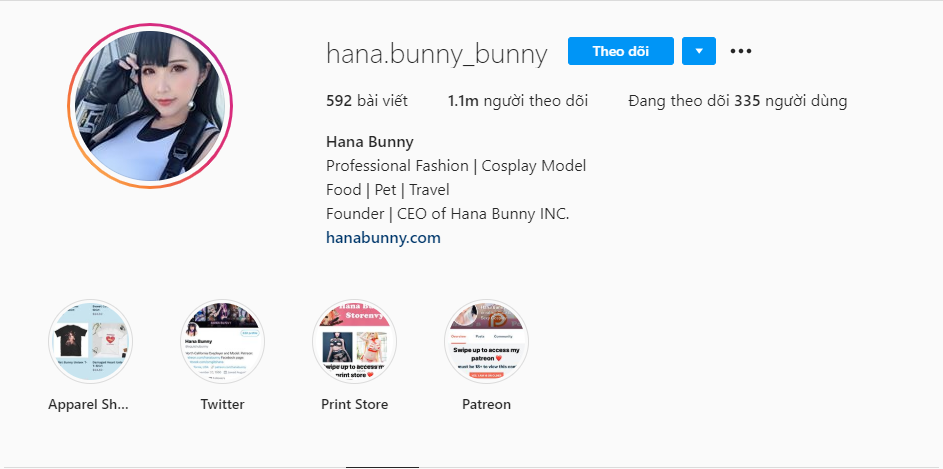Viewport: 943px width, 469px height.
Task: Click the Twitter highlight label
Action: click(x=223, y=404)
